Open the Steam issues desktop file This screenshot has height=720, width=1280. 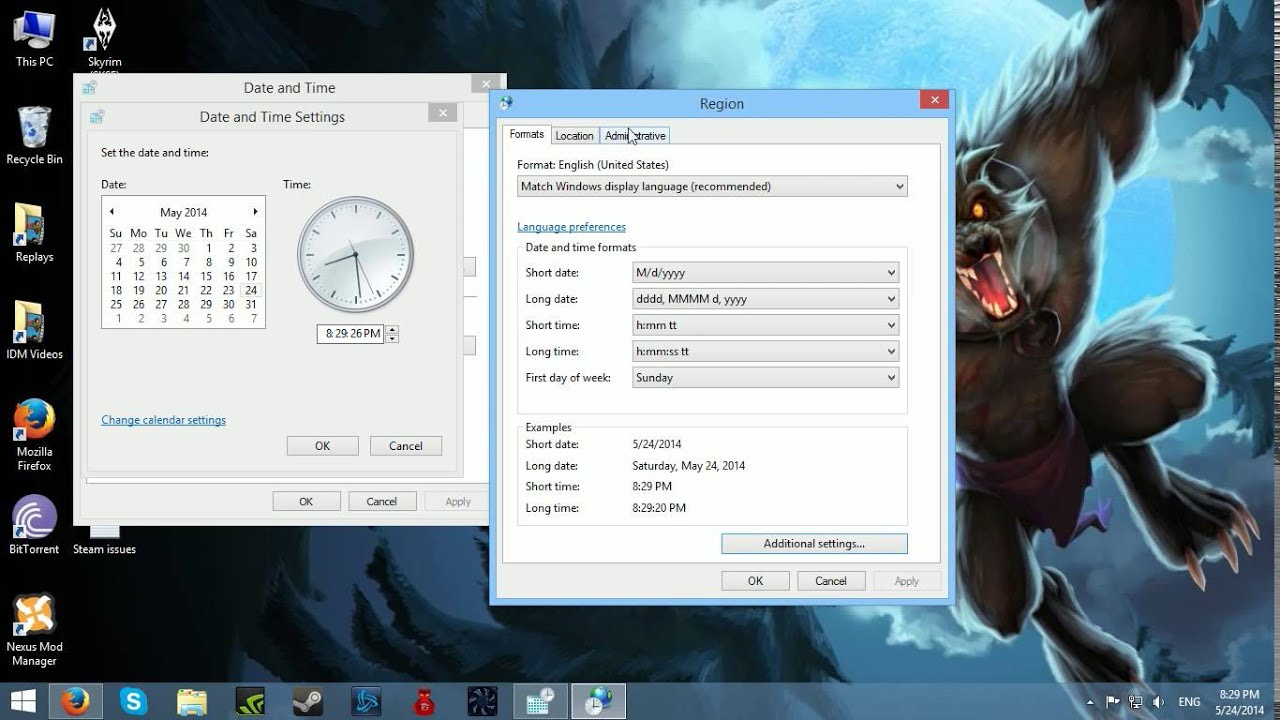(x=104, y=540)
